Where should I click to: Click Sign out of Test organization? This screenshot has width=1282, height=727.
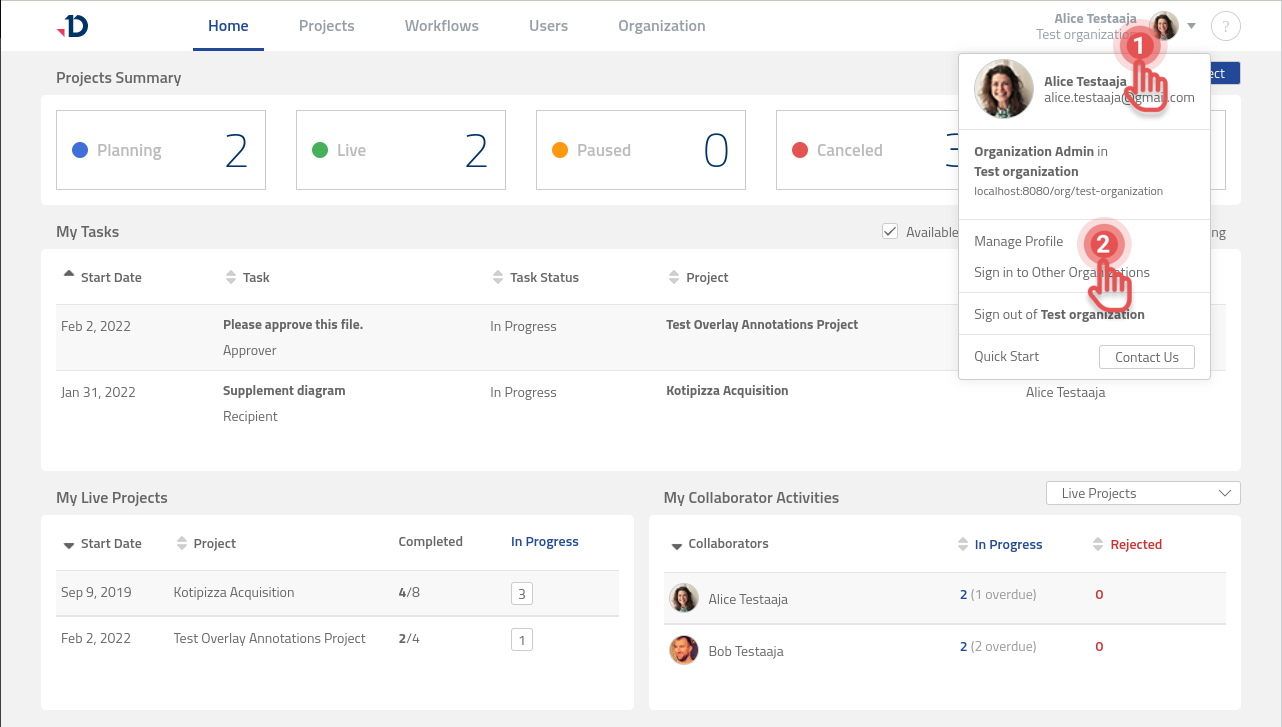1059,314
